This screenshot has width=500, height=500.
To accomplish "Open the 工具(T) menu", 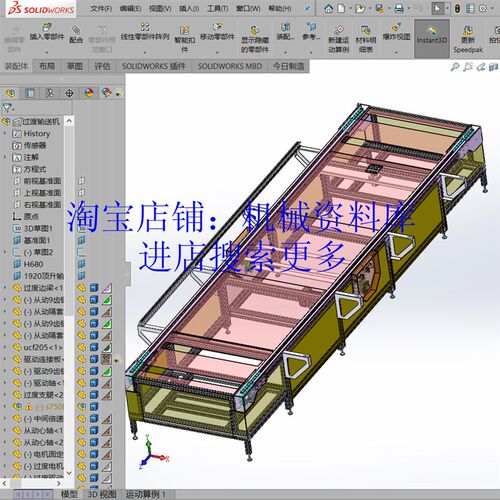I will 217,9.
